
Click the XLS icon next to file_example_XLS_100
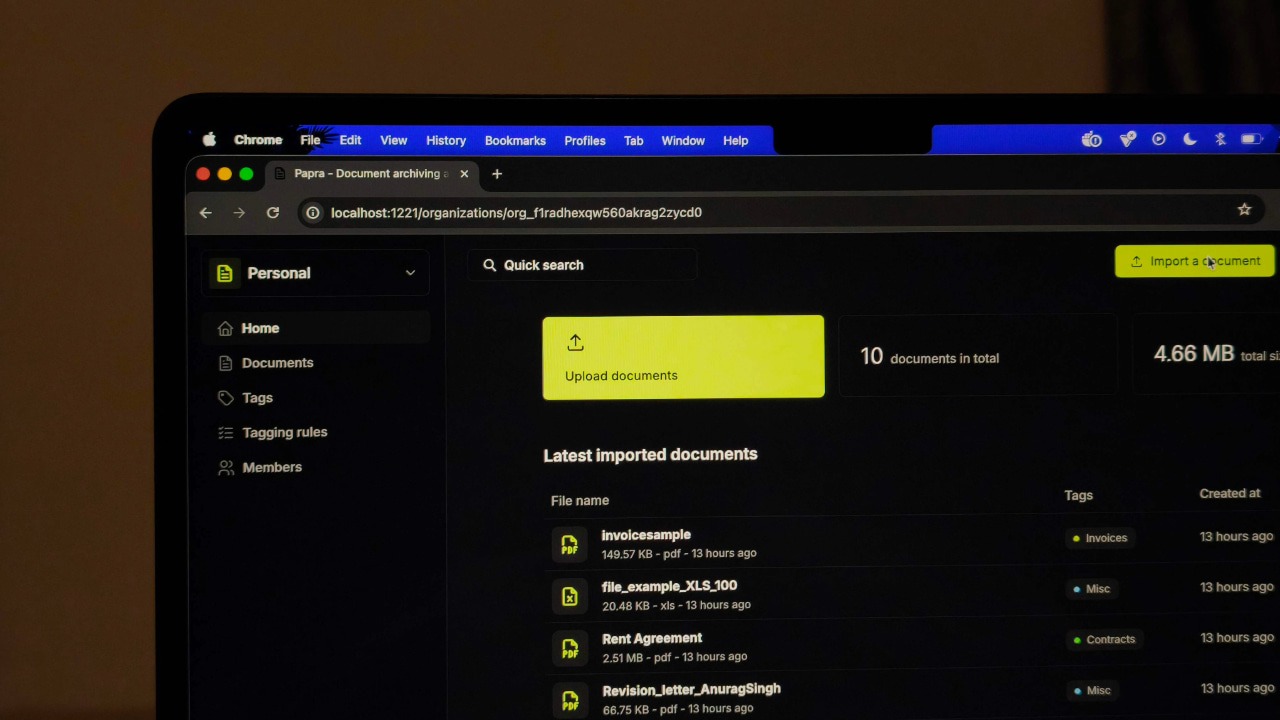pyautogui.click(x=569, y=596)
